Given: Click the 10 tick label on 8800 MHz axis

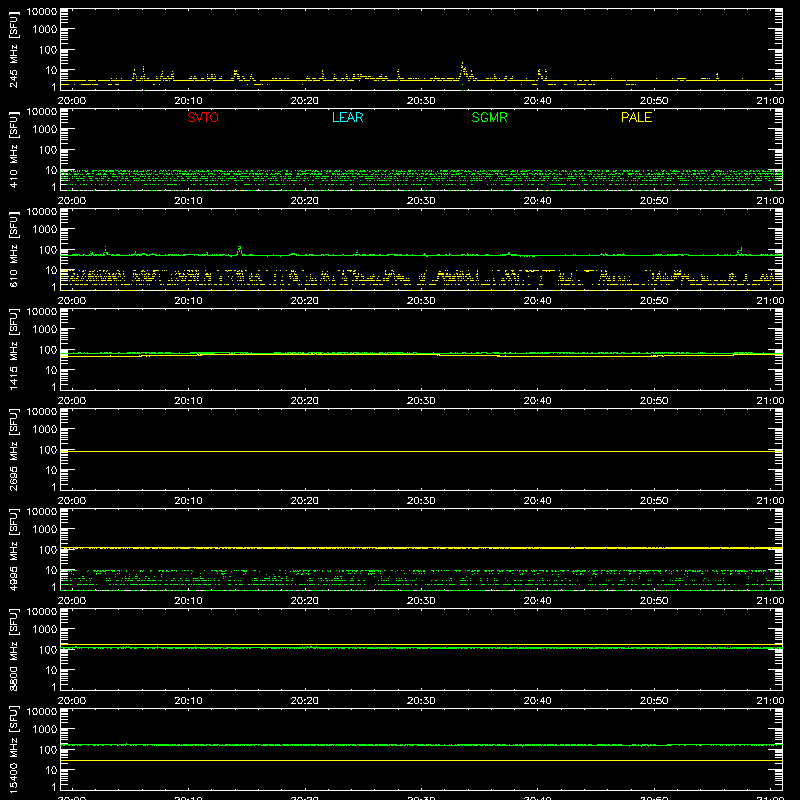Looking at the screenshot, I should 52,670.
